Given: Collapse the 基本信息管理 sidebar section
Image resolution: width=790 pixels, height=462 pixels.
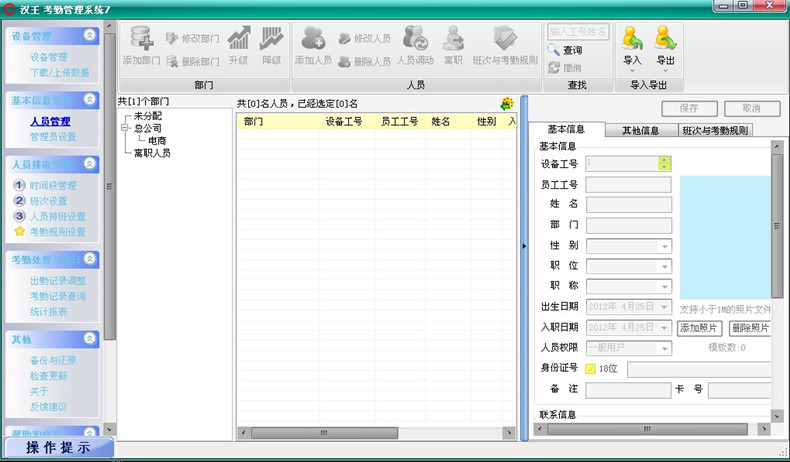Looking at the screenshot, I should pos(90,99).
